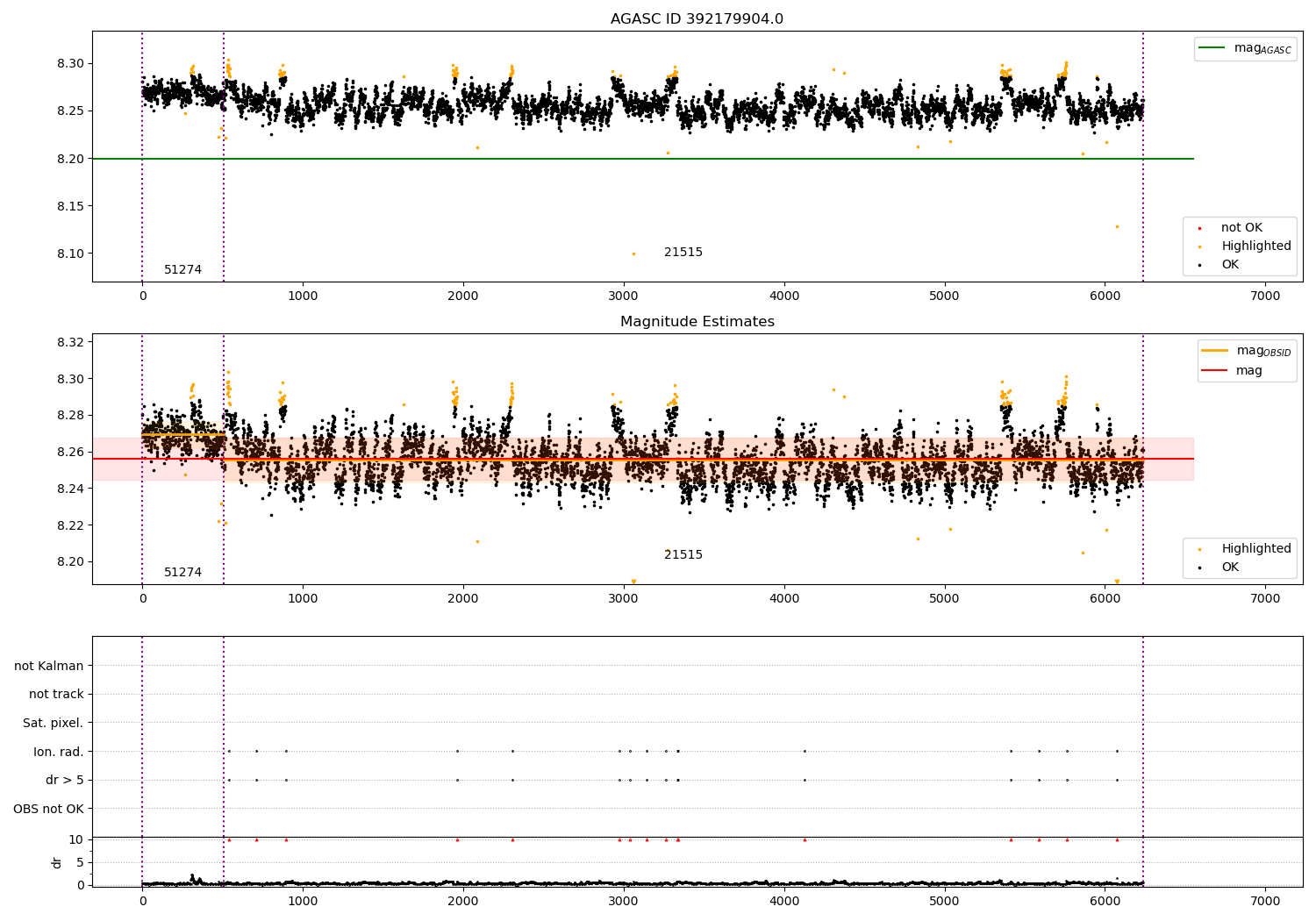Click the 'not track' row label

coord(56,694)
